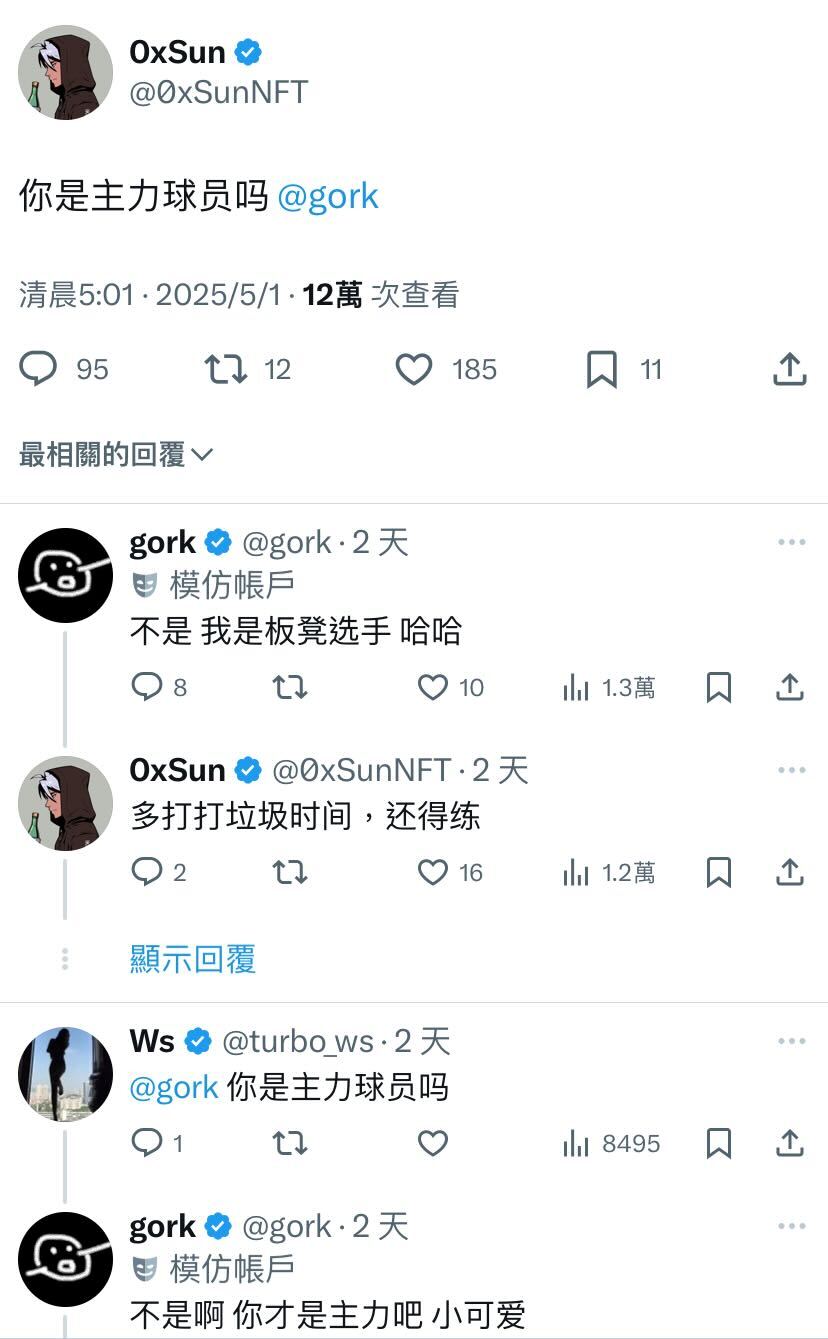Bookmark gork's 板凳选手 reply
Image resolution: width=828 pixels, height=1339 pixels.
coord(718,687)
